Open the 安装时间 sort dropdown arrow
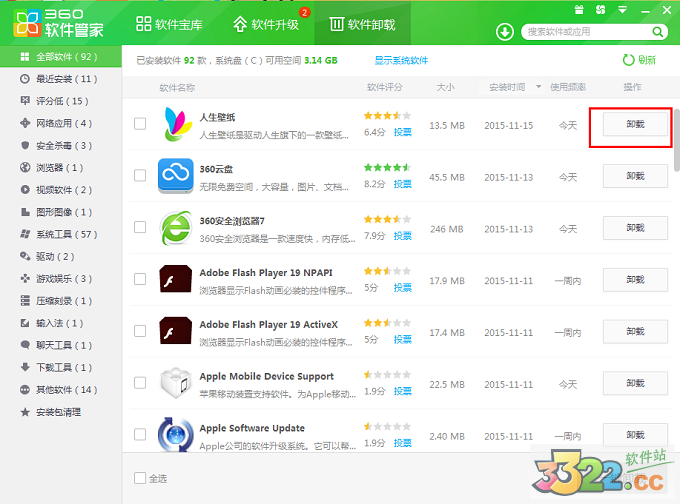The width and height of the screenshot is (680, 504). click(539, 87)
